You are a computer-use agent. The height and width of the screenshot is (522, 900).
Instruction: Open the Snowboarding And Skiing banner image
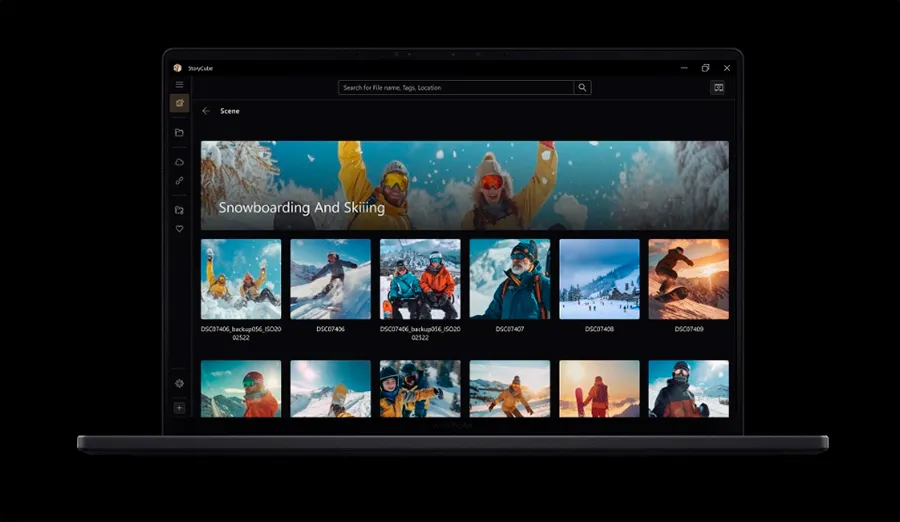pyautogui.click(x=464, y=185)
